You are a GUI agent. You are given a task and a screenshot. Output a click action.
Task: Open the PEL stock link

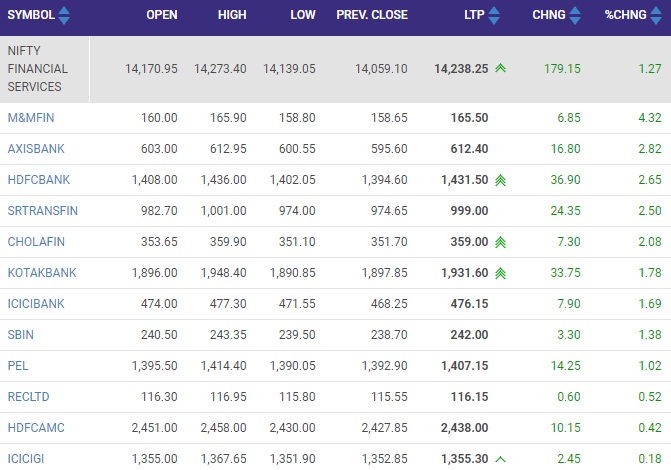tap(18, 366)
